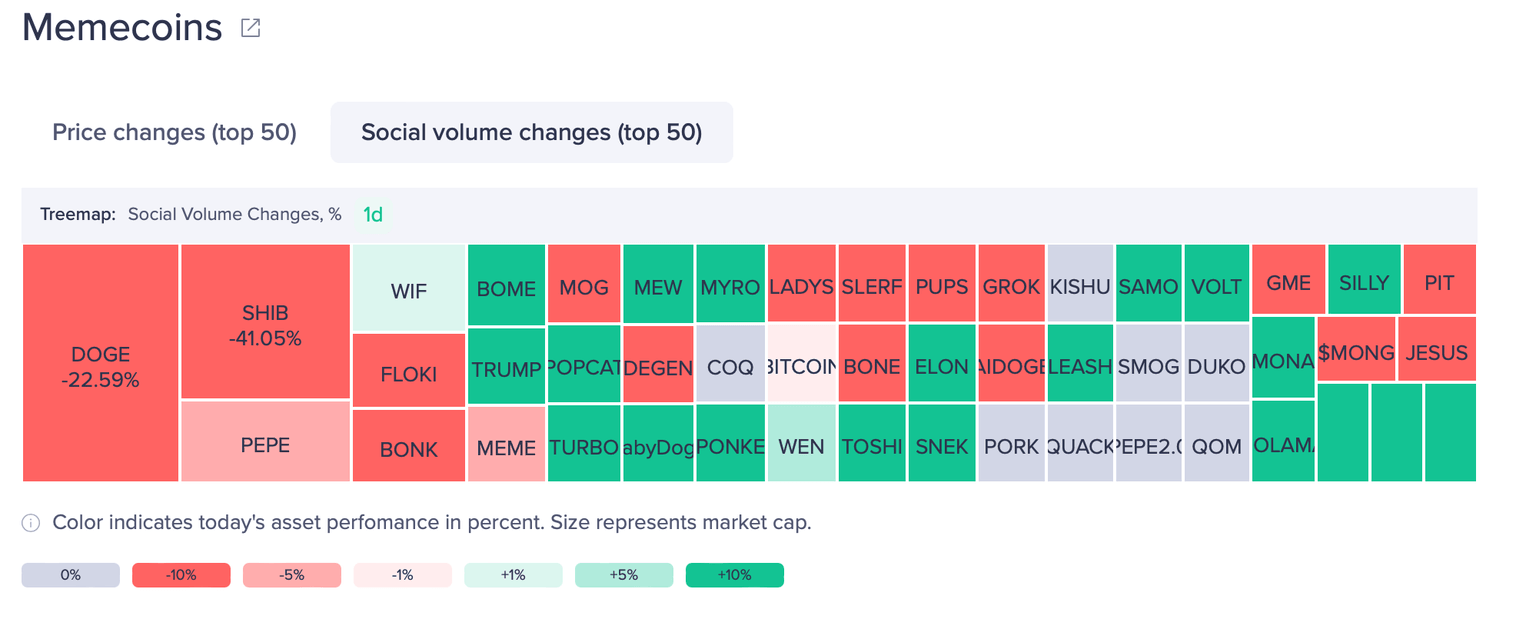
Task: Select the JESUS tile
Action: (x=1437, y=350)
